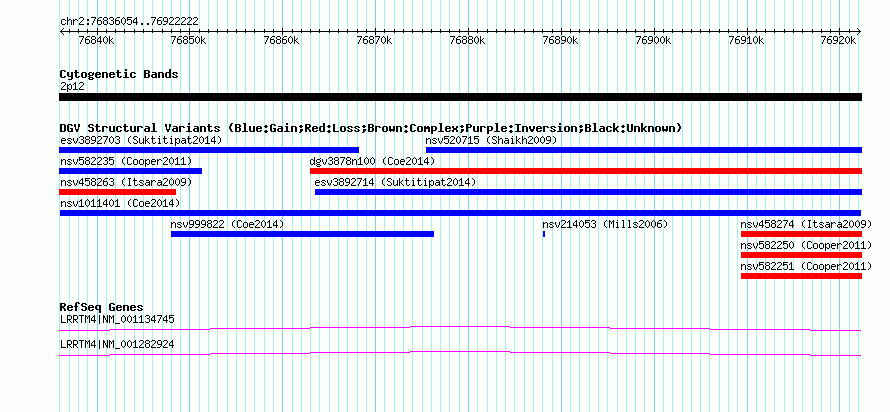Select the esv3892703 (Suktitipat2014) variant label
This screenshot has width=890, height=412.
pyautogui.click(x=141, y=140)
